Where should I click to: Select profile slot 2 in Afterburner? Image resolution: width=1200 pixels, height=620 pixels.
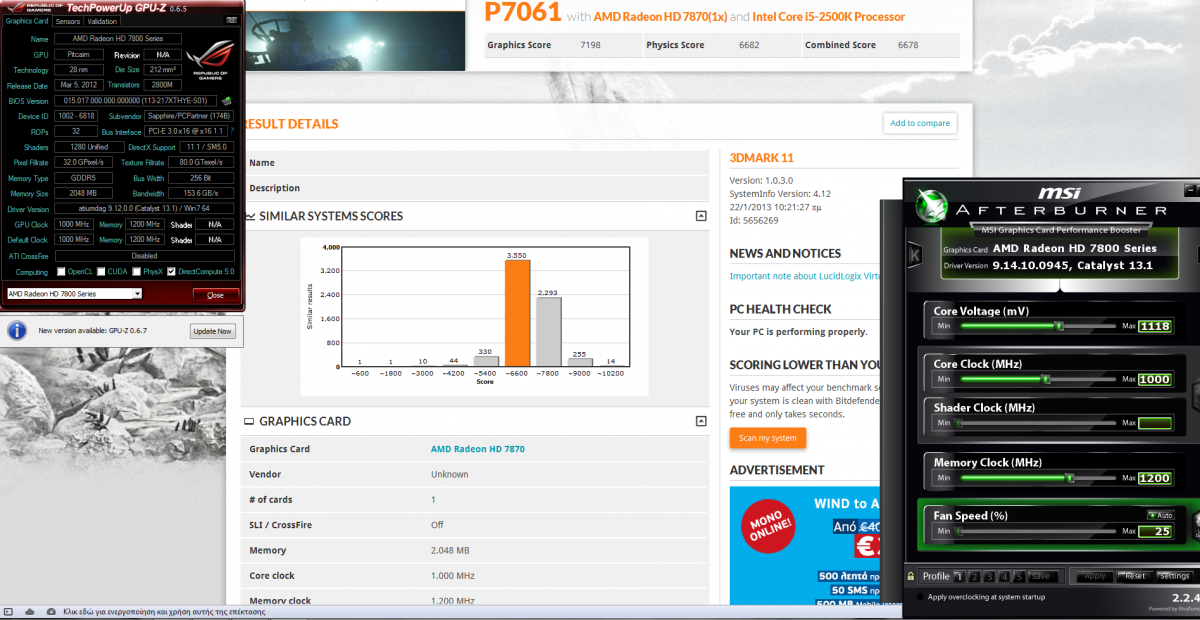[972, 576]
